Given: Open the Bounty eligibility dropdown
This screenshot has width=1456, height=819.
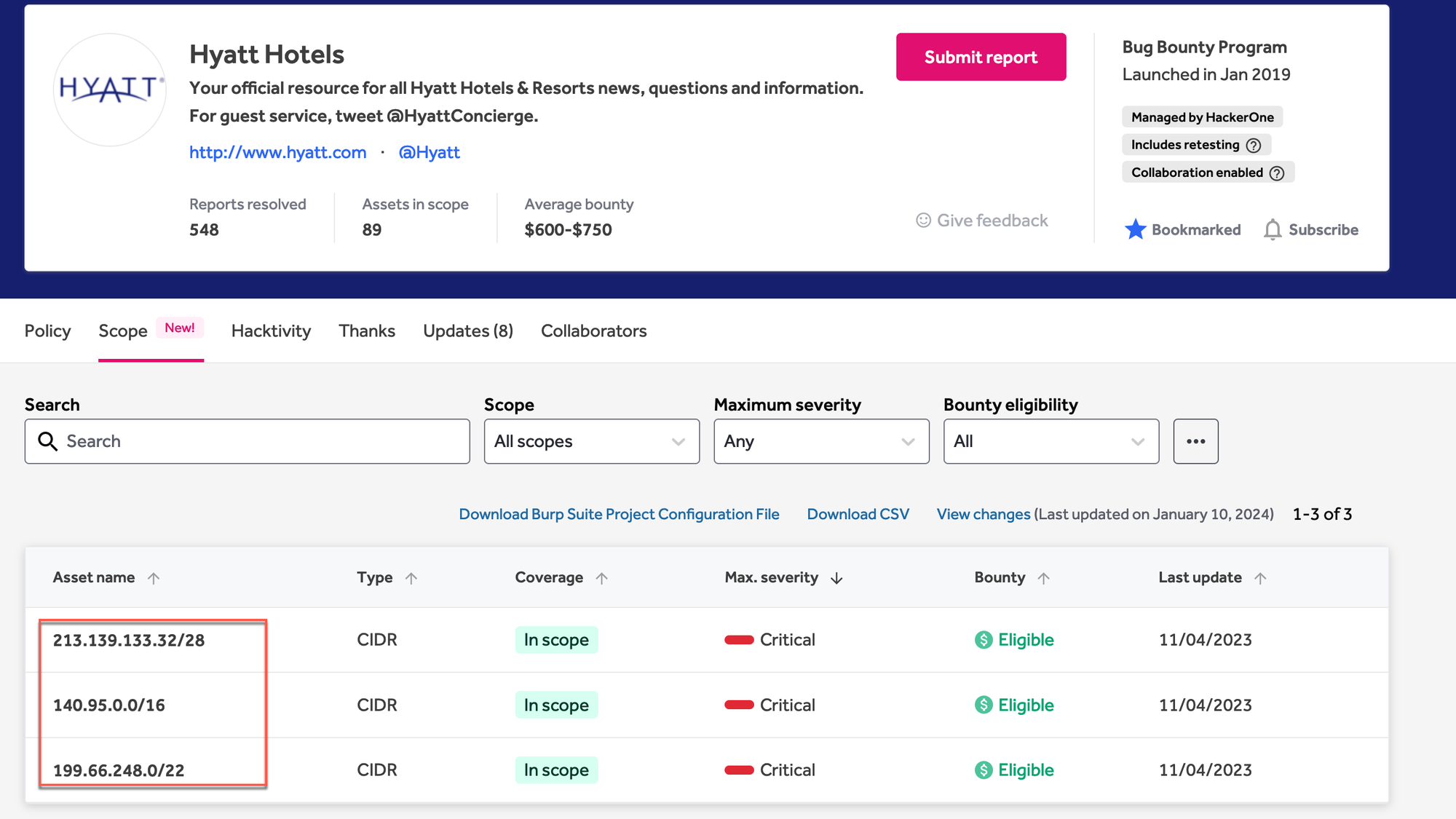Looking at the screenshot, I should (x=1051, y=441).
